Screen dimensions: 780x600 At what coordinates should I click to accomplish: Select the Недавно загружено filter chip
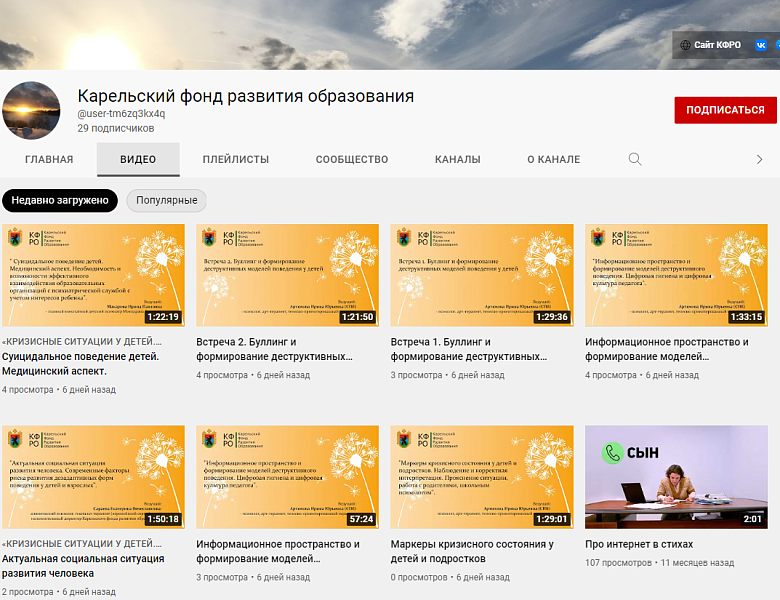tap(60, 200)
